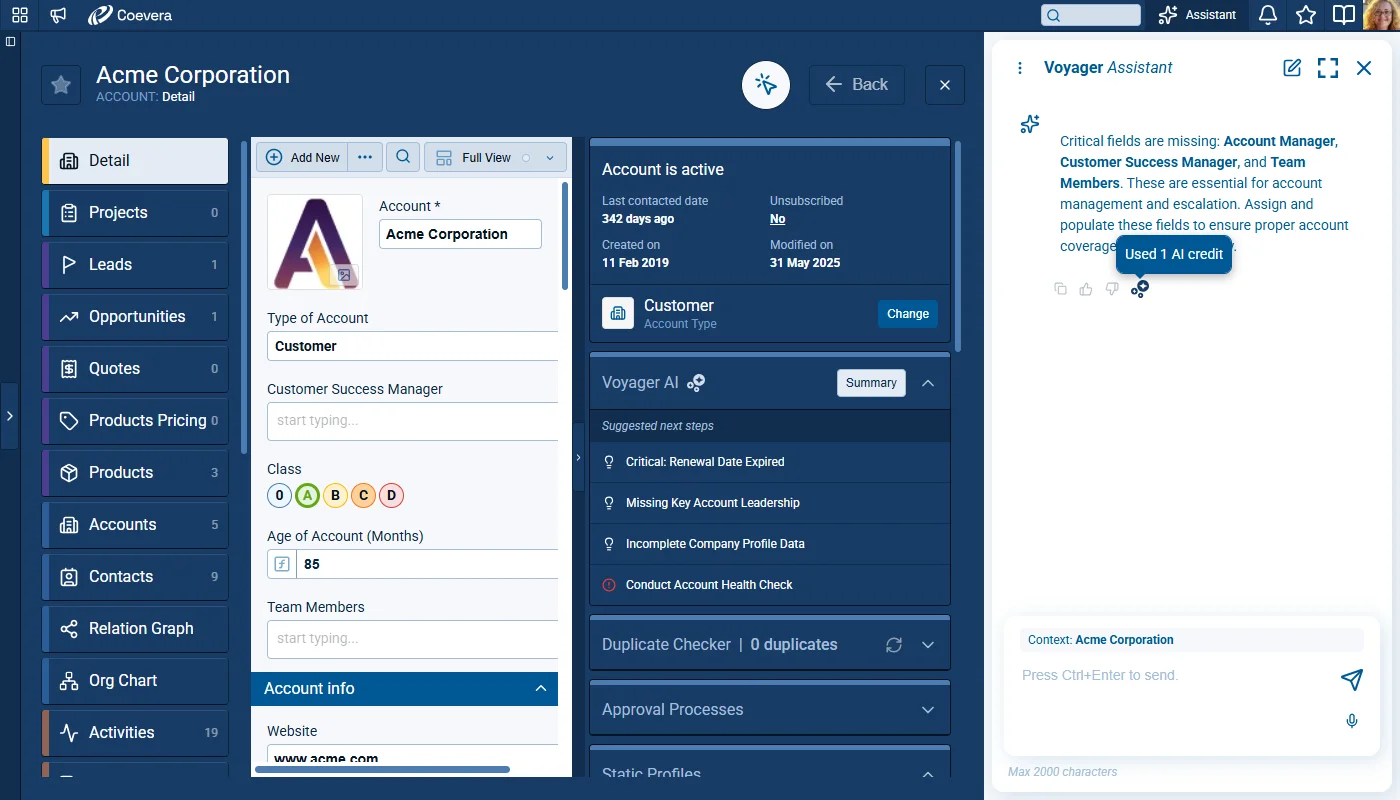This screenshot has height=800, width=1400.
Task: Dislike the assistant response
Action: [1112, 289]
